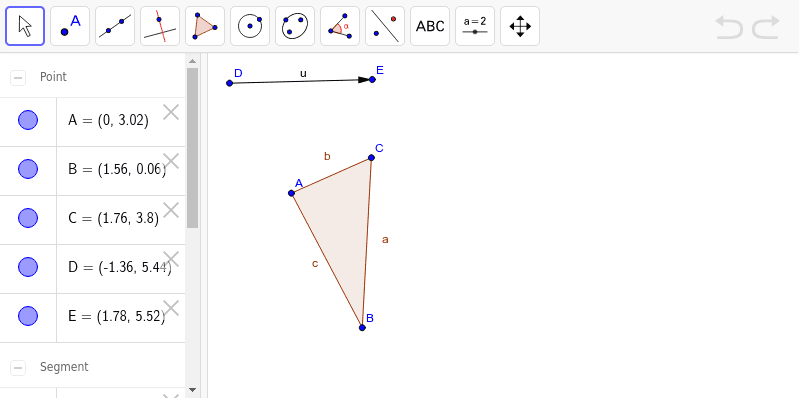The image size is (800, 400).
Task: Select the Circle with center tool
Action: tap(250, 26)
